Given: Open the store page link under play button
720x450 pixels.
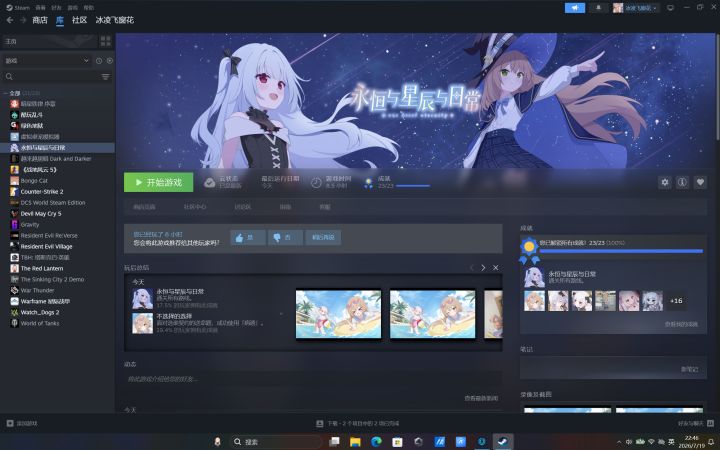Looking at the screenshot, I should point(144,207).
